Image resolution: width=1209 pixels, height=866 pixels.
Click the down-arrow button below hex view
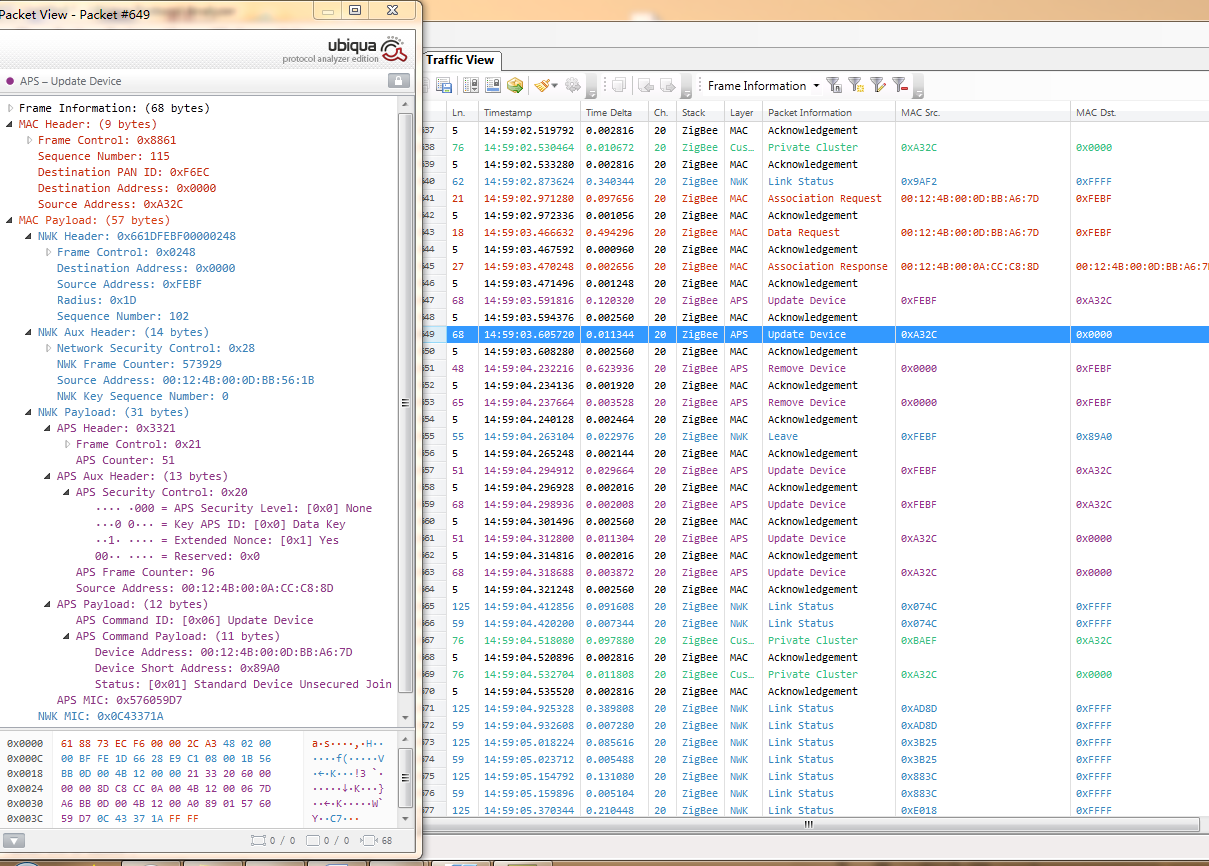point(13,841)
